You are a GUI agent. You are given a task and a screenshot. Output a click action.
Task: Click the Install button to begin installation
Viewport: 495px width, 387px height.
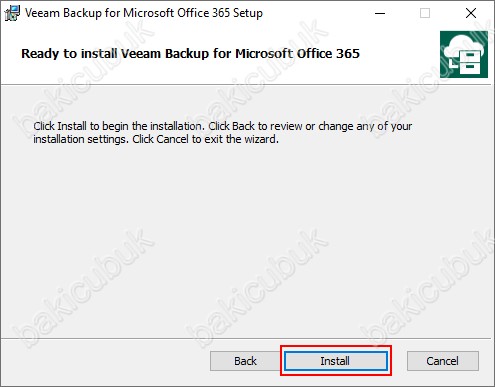pos(336,361)
